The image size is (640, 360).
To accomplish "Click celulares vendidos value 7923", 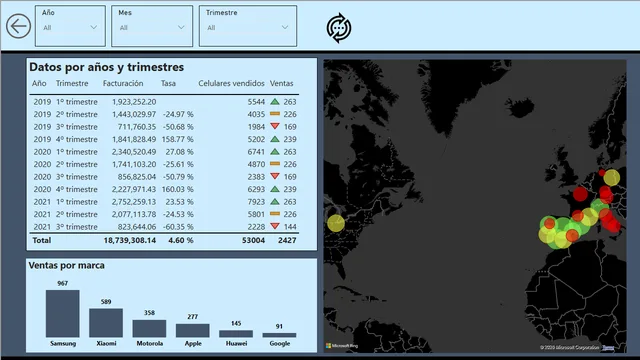I will [x=256, y=202].
